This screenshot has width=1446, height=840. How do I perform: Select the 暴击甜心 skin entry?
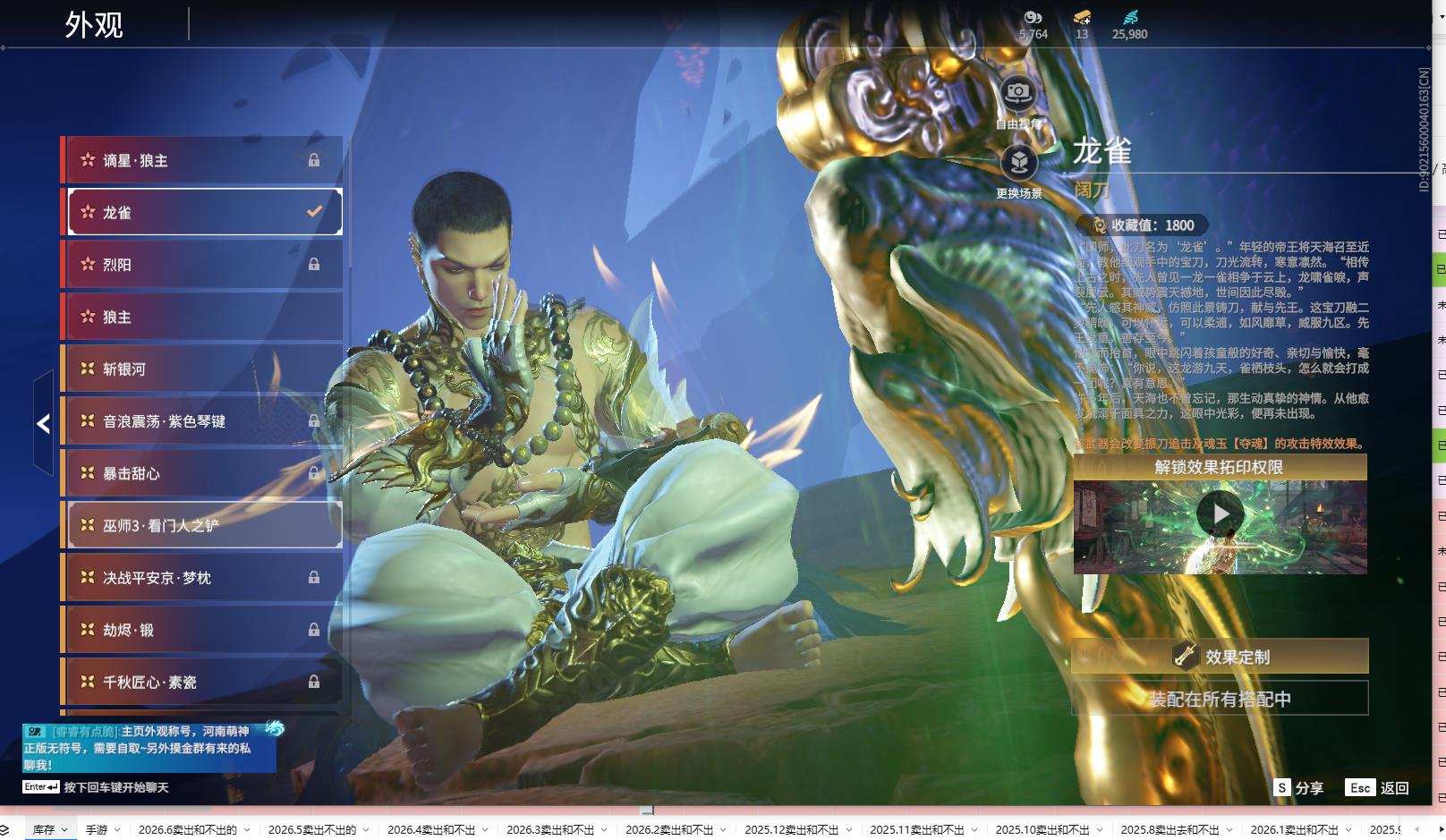click(x=202, y=472)
